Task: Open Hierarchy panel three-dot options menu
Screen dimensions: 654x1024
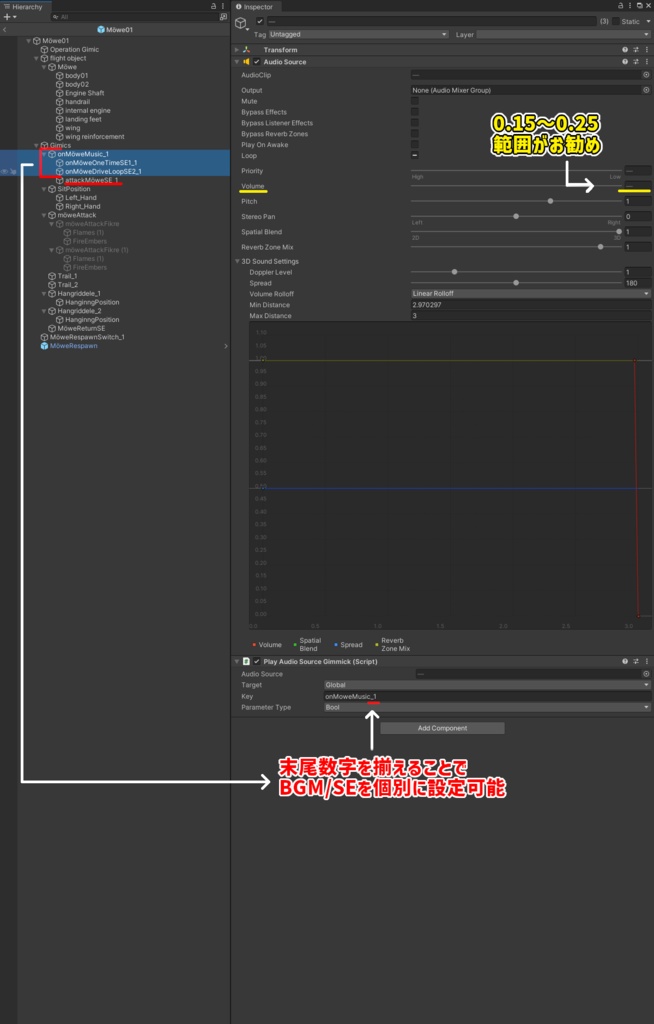Action: (223, 7)
